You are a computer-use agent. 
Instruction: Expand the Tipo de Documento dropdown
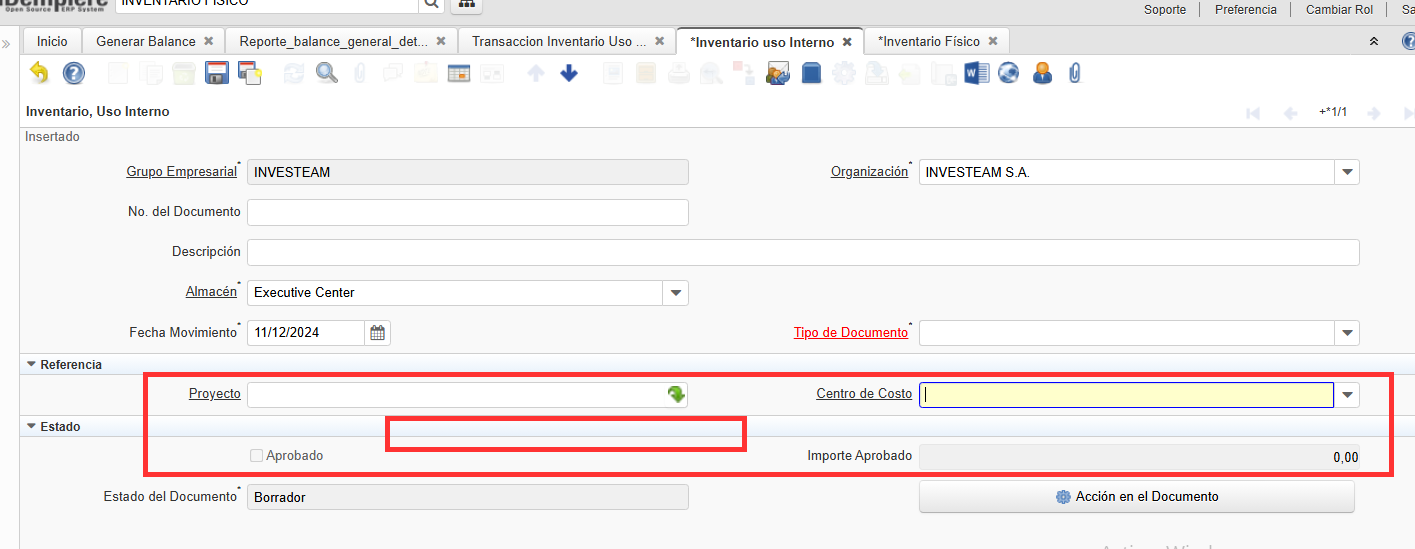[1347, 333]
